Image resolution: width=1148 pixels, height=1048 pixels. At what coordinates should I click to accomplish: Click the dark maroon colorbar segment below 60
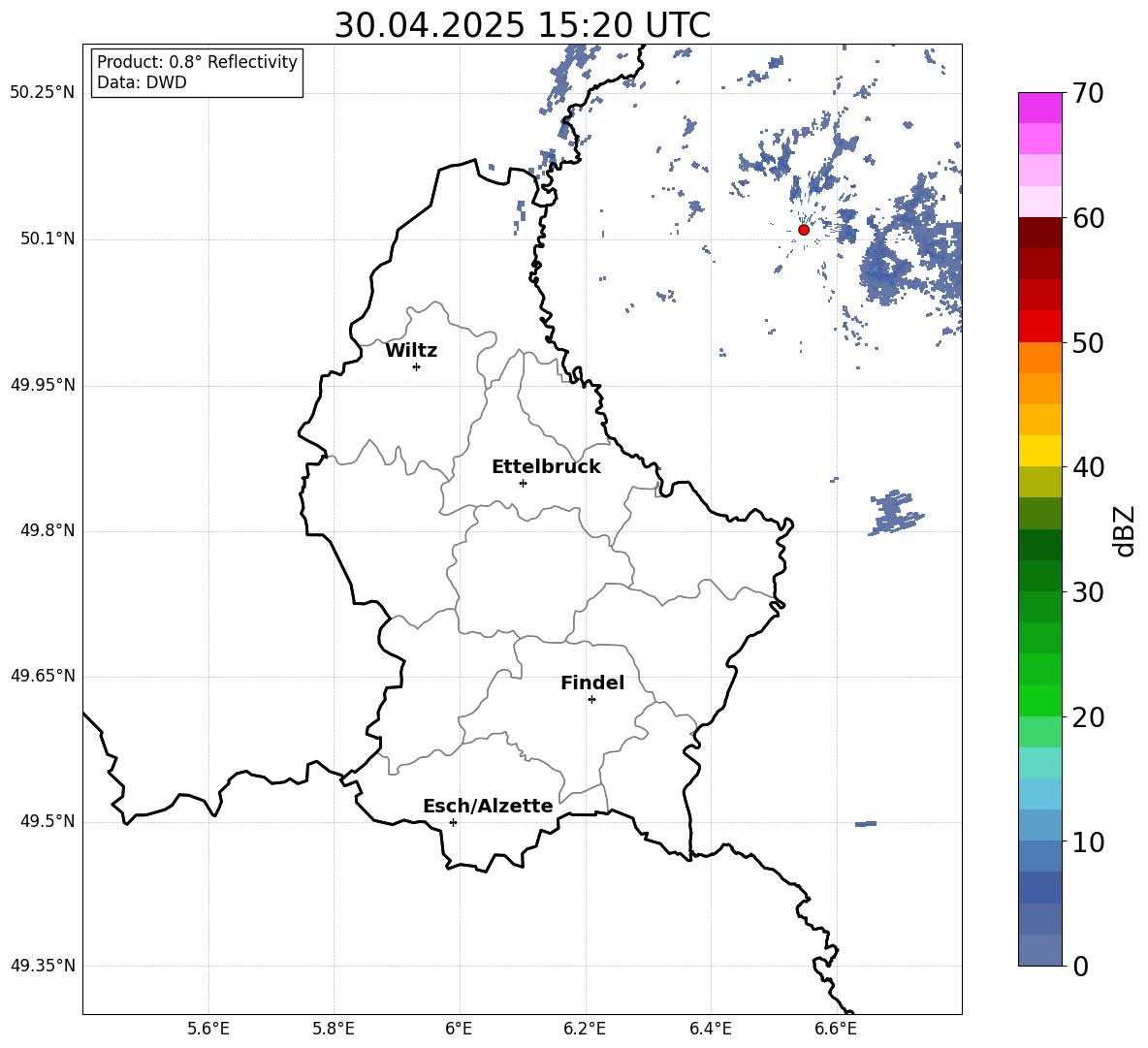tap(1039, 233)
